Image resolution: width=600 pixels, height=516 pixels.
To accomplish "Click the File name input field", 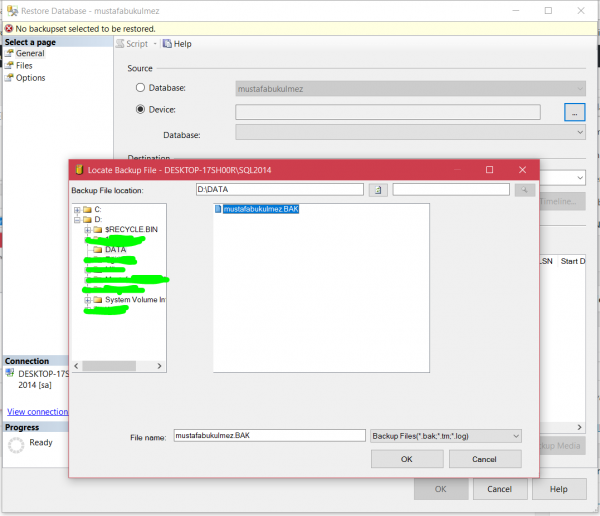I will pyautogui.click(x=269, y=436).
